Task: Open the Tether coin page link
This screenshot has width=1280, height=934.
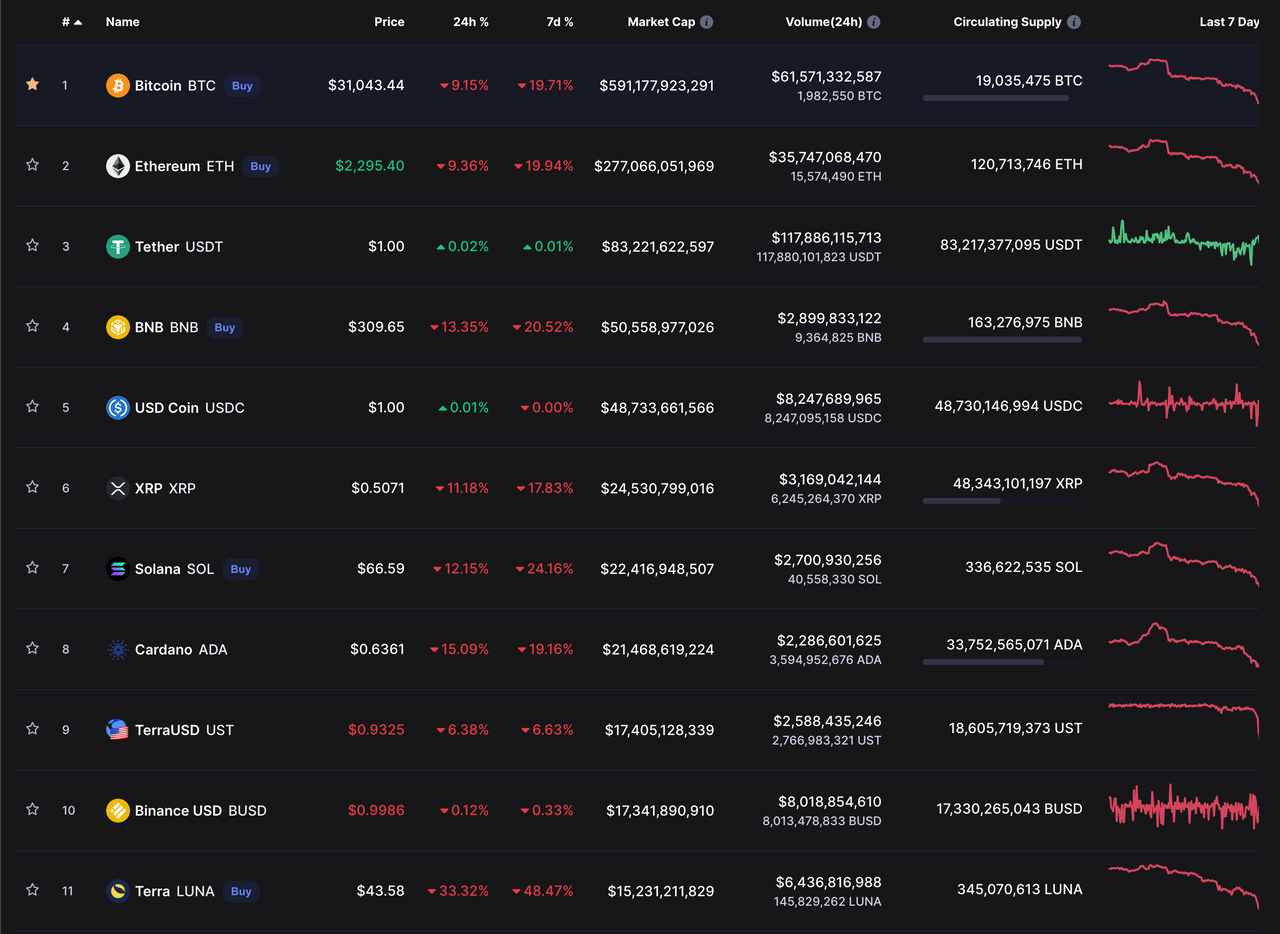Action: click(x=179, y=247)
